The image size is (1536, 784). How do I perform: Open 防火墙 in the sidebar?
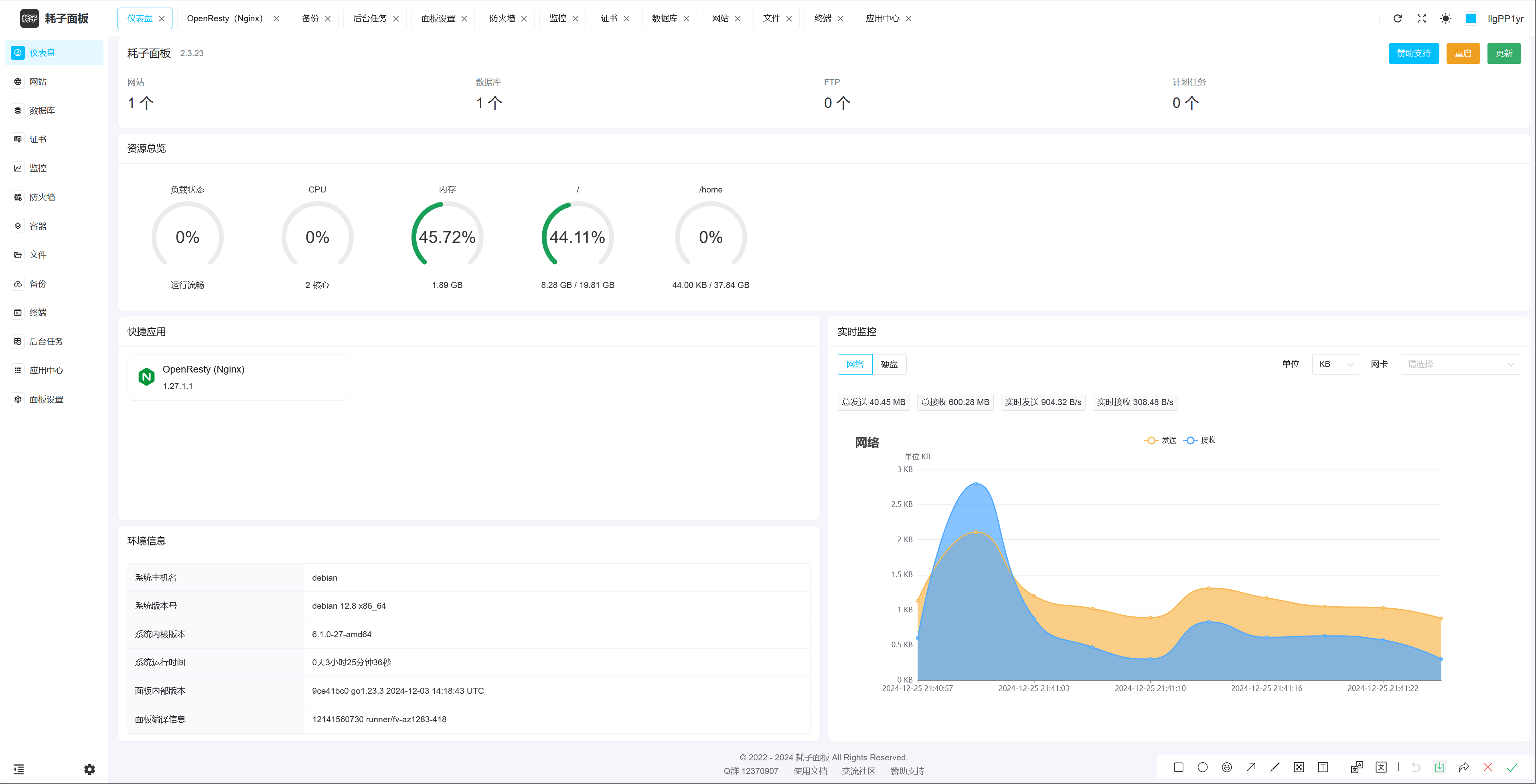point(54,197)
